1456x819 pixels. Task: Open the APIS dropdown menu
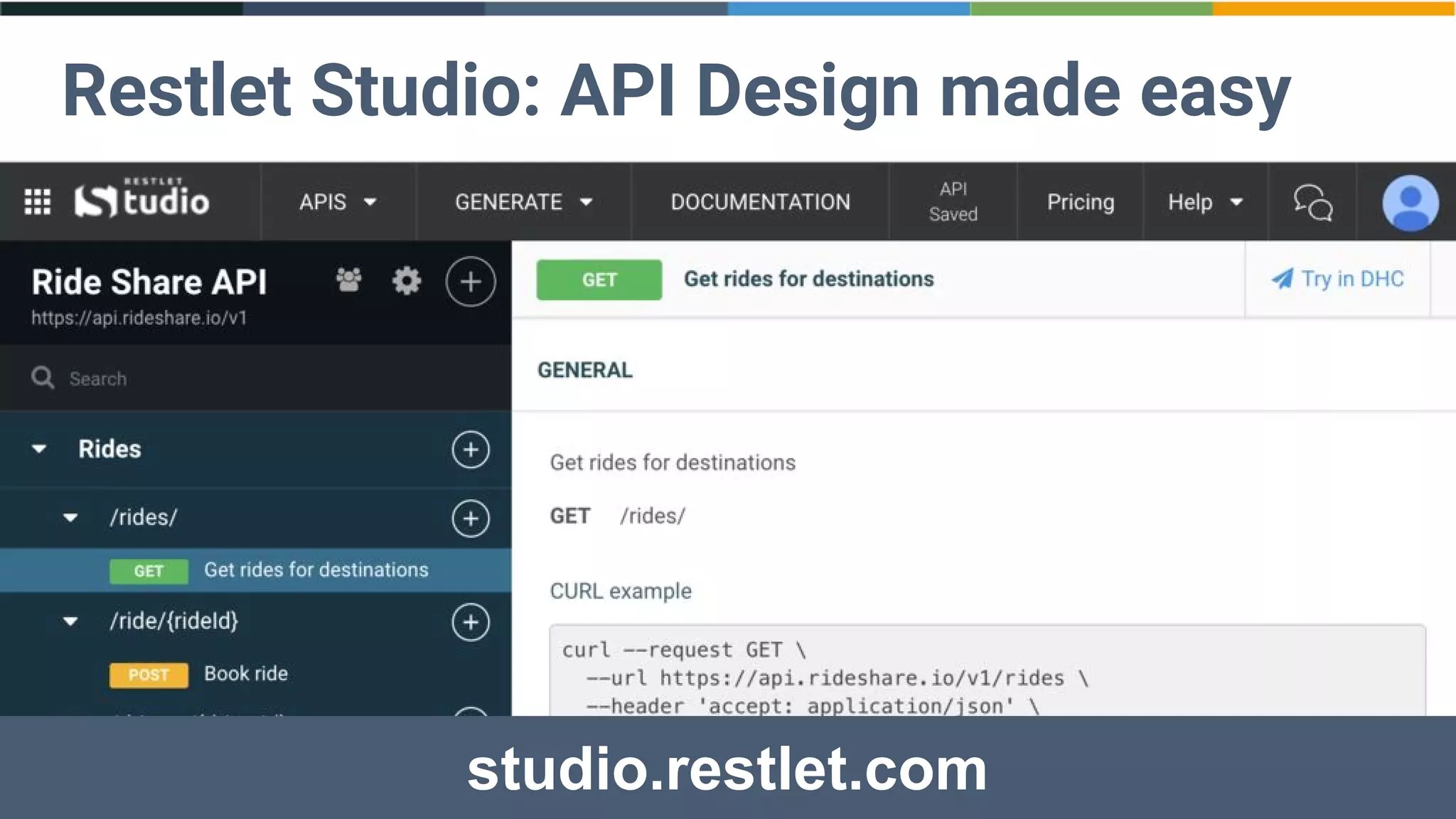coord(338,202)
